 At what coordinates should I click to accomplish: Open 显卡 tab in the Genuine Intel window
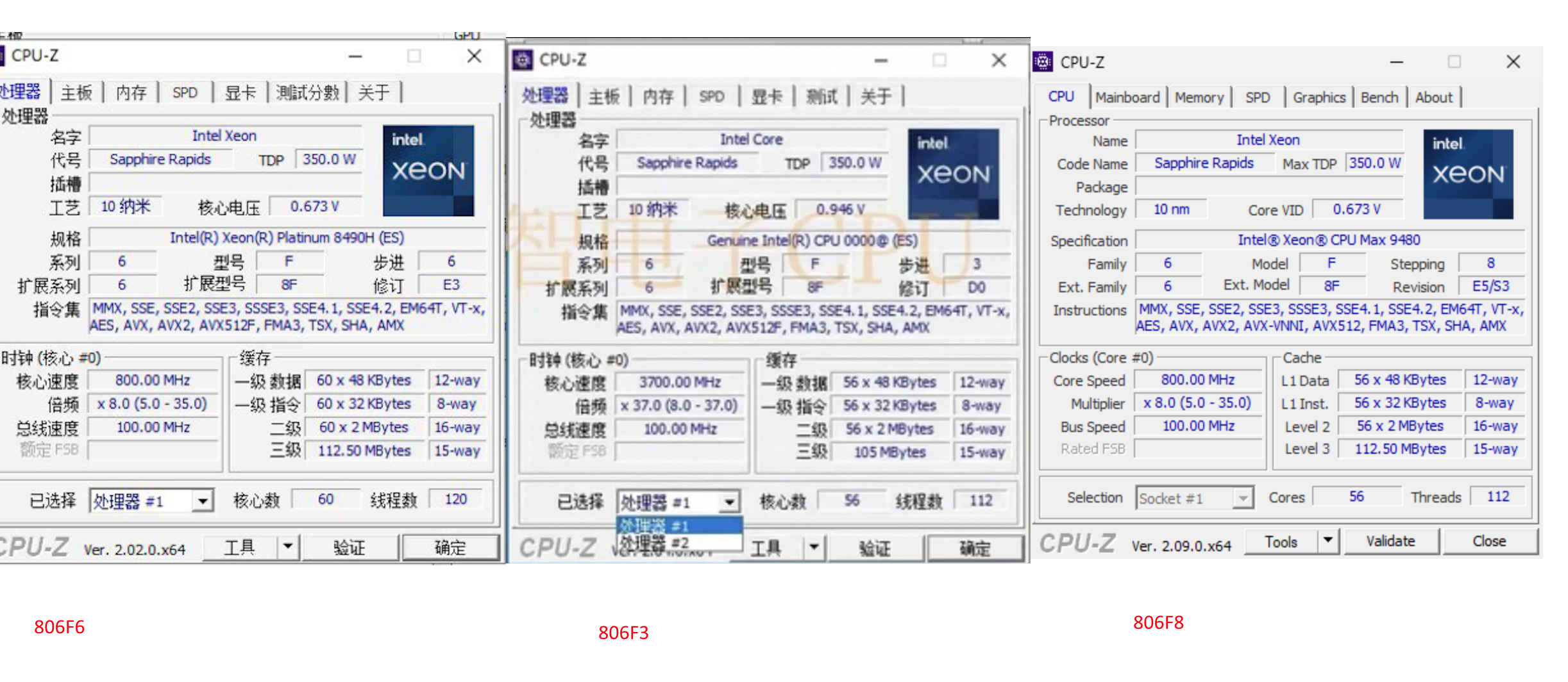pos(767,97)
